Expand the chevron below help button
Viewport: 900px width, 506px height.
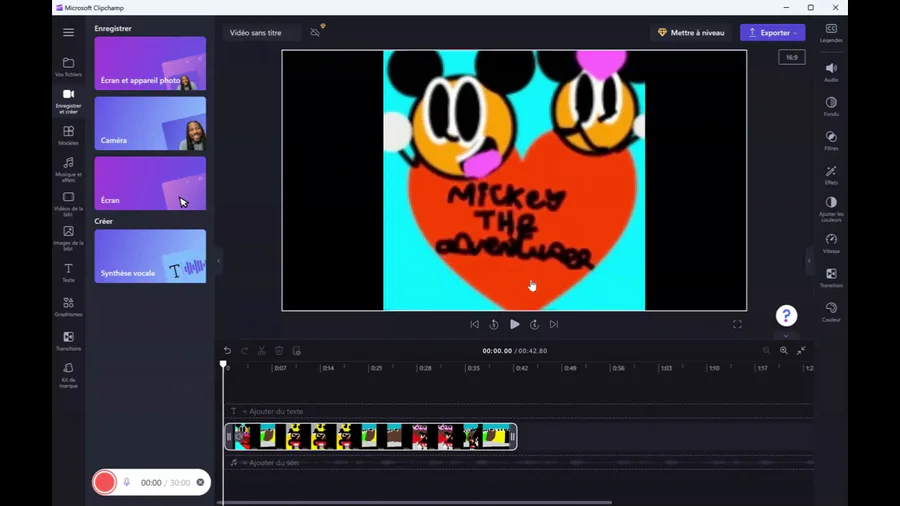pos(786,336)
